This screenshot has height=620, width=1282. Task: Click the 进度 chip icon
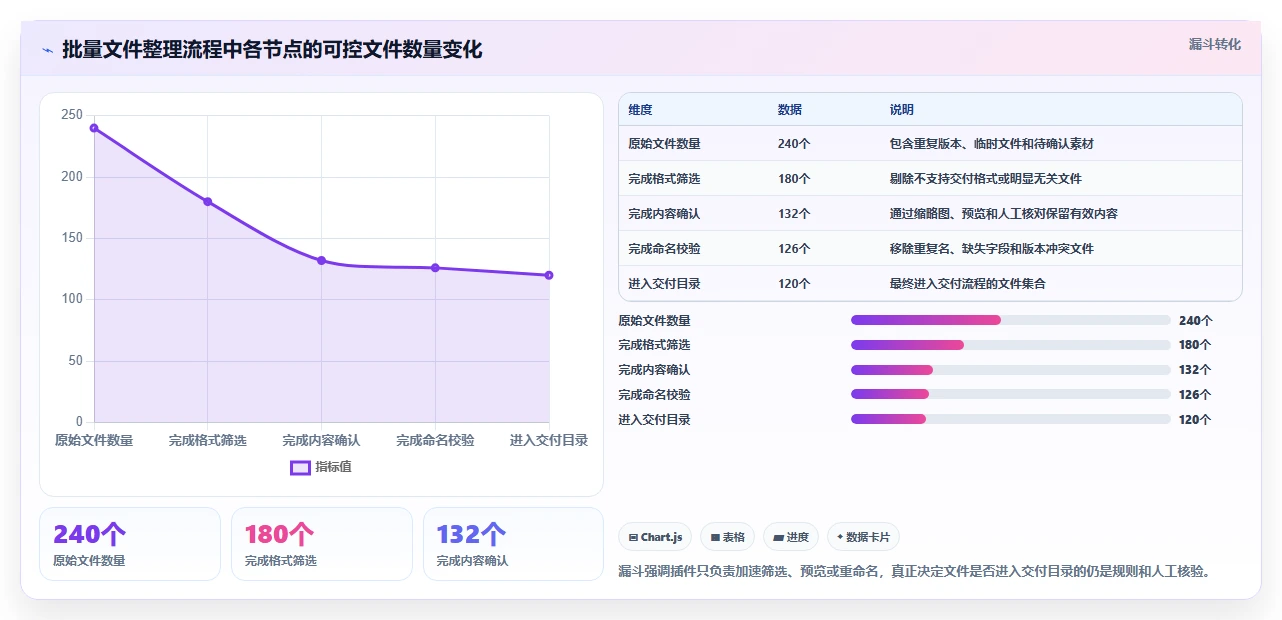tap(779, 537)
